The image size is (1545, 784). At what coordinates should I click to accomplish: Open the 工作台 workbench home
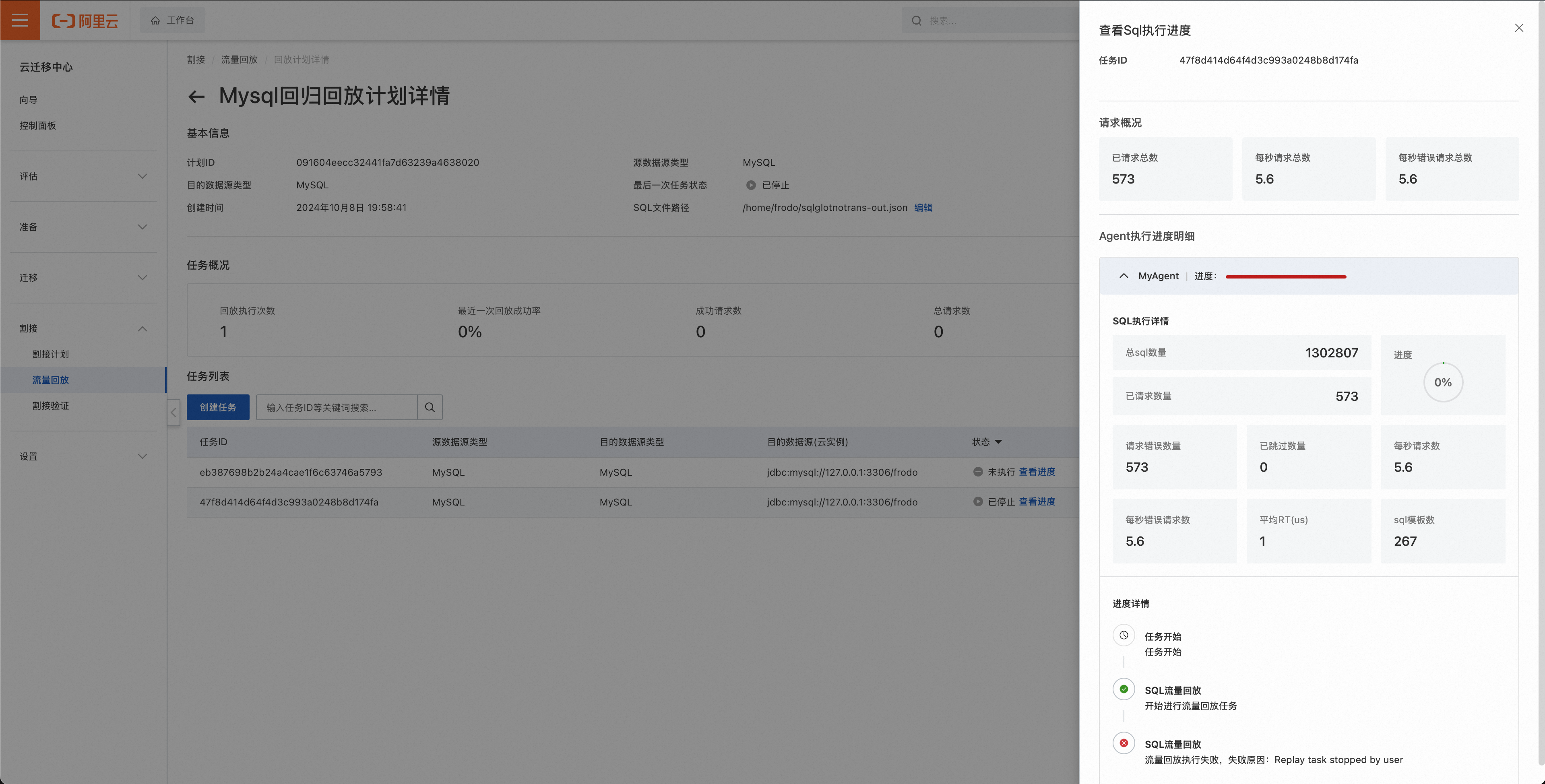pos(172,21)
